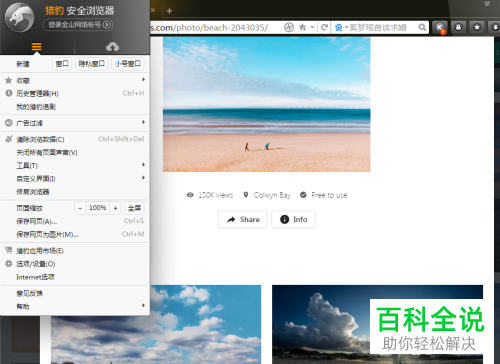
Task: Click the broom icon beside 清除浏览数据
Action: coord(9,139)
